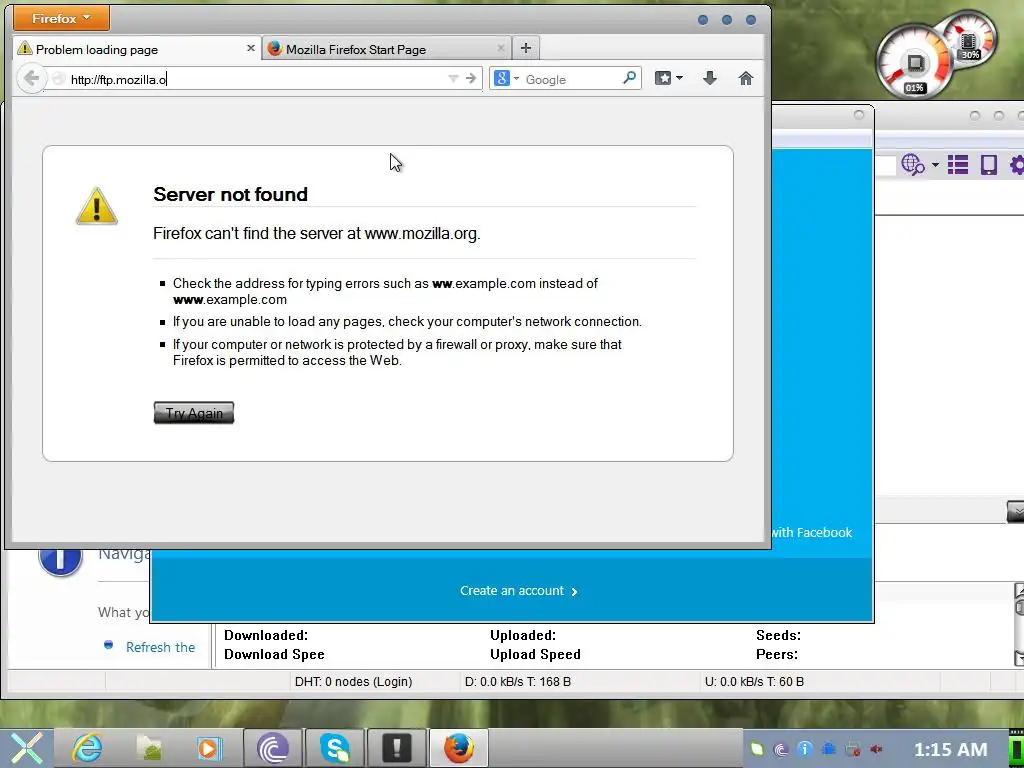The width and height of the screenshot is (1024, 768).
Task: Open the file explorer folder taskbar icon
Action: 150,748
